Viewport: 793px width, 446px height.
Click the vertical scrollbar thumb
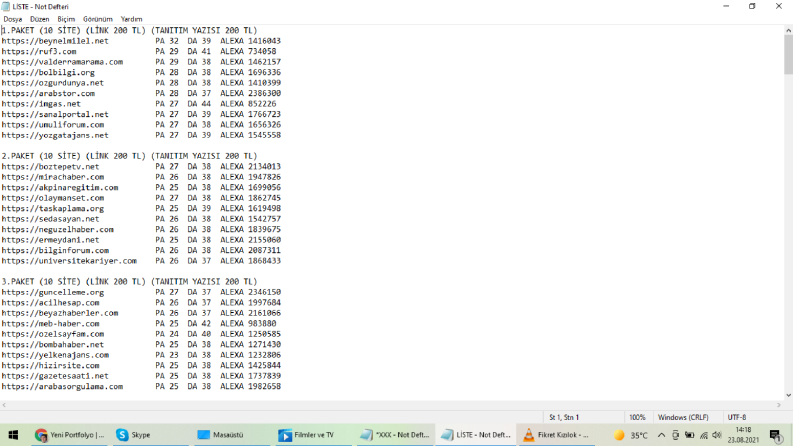coord(788,55)
